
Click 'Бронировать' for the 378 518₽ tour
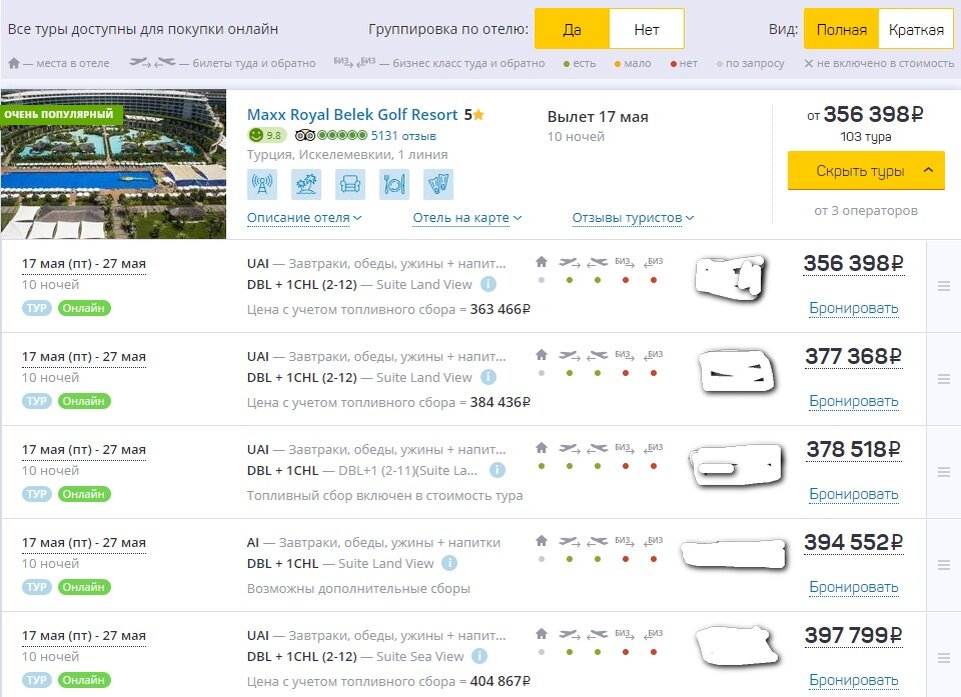(x=853, y=494)
